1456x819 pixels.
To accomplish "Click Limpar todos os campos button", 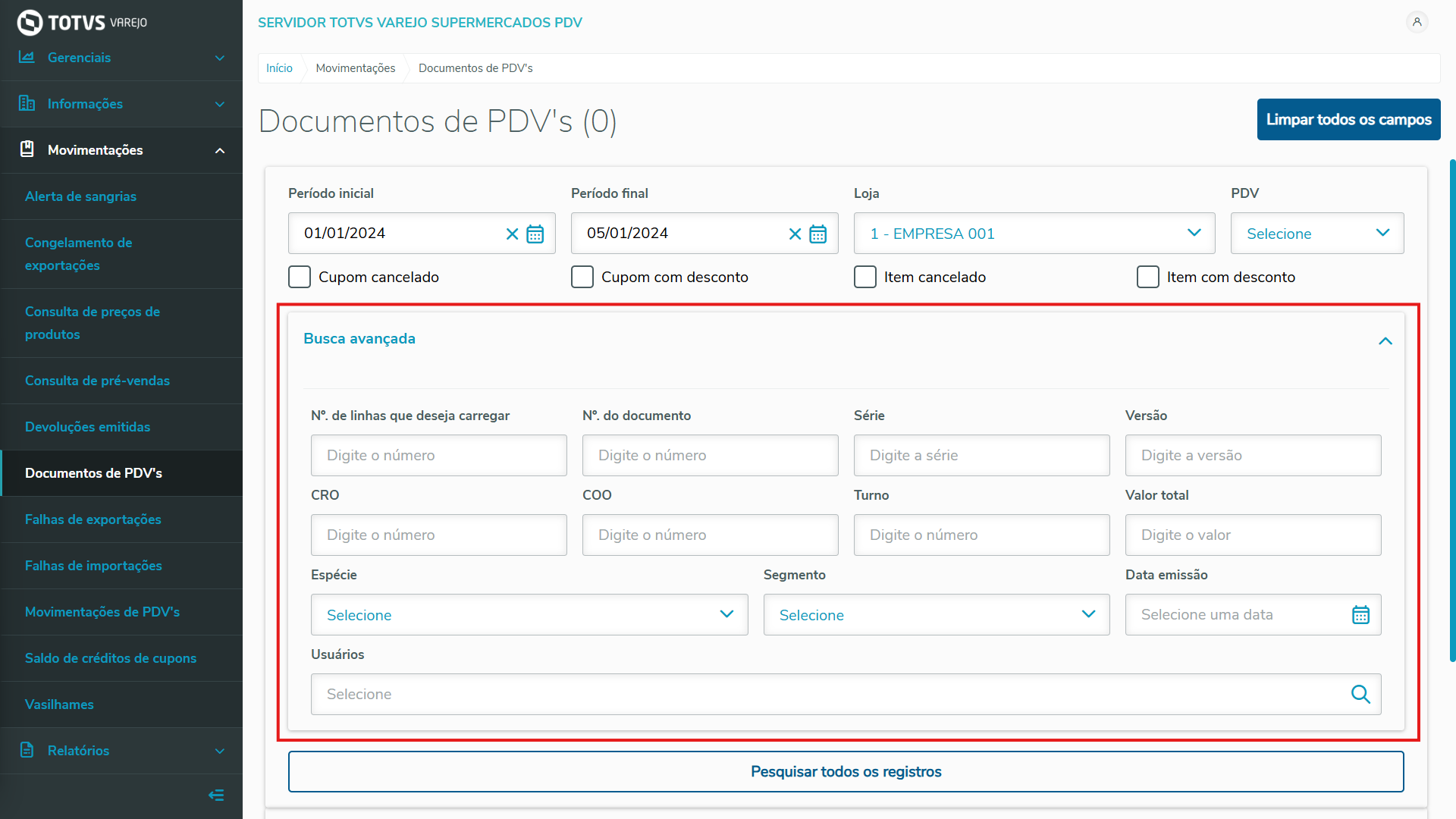I will pos(1348,120).
